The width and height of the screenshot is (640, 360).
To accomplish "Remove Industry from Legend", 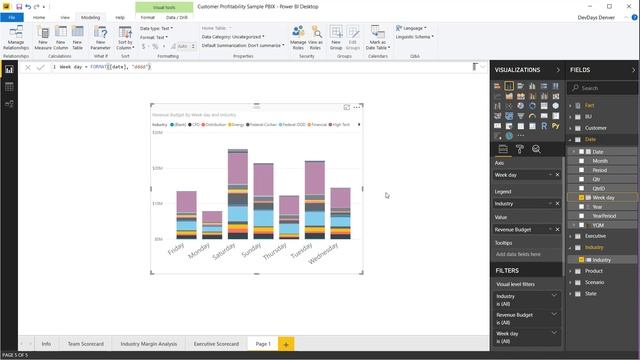I will coord(558,203).
